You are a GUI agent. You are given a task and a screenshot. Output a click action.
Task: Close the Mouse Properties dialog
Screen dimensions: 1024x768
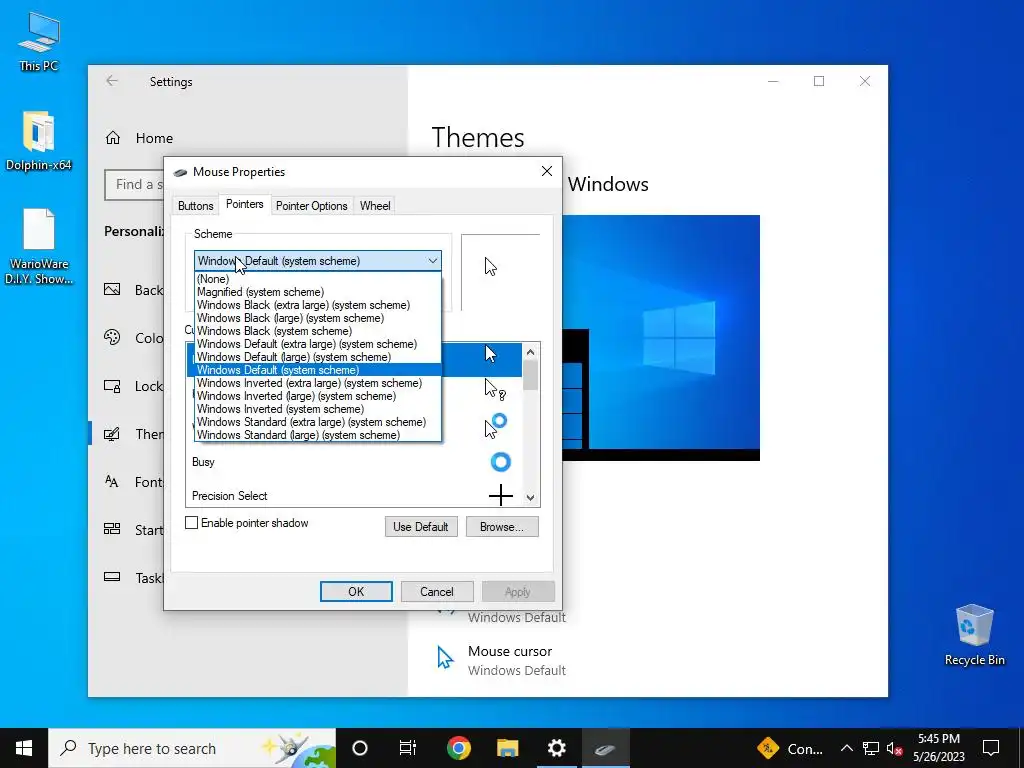(x=547, y=171)
